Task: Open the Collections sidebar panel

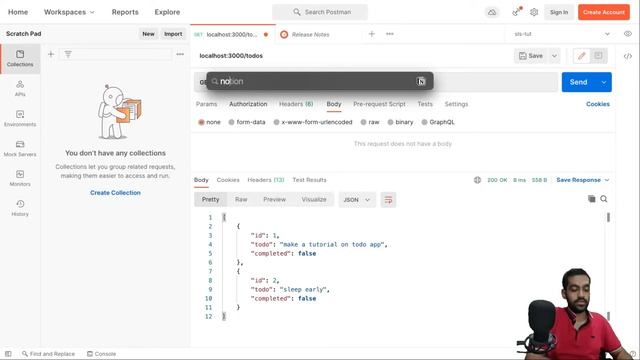Action: point(20,59)
